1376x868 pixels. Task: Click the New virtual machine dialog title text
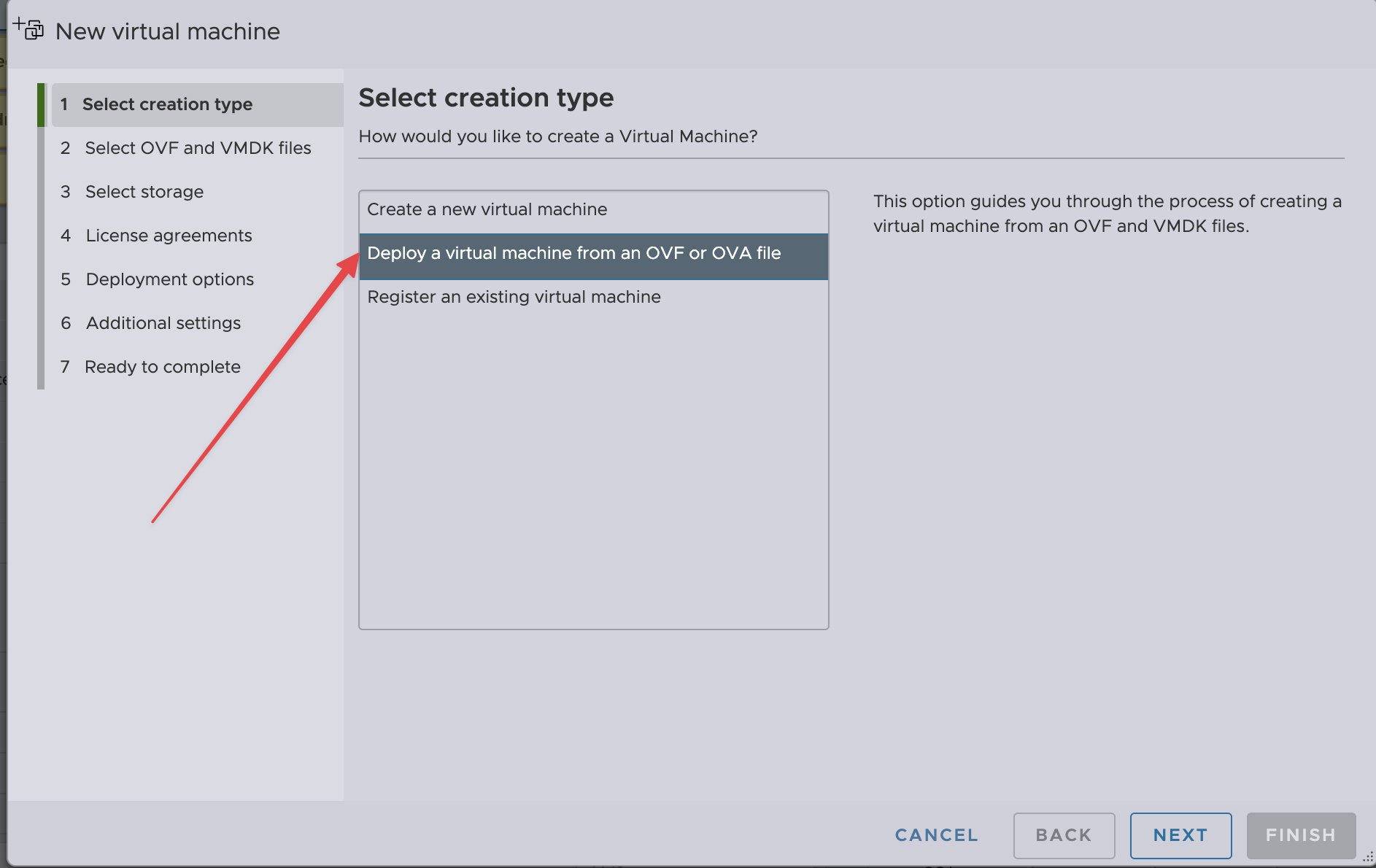[x=167, y=31]
